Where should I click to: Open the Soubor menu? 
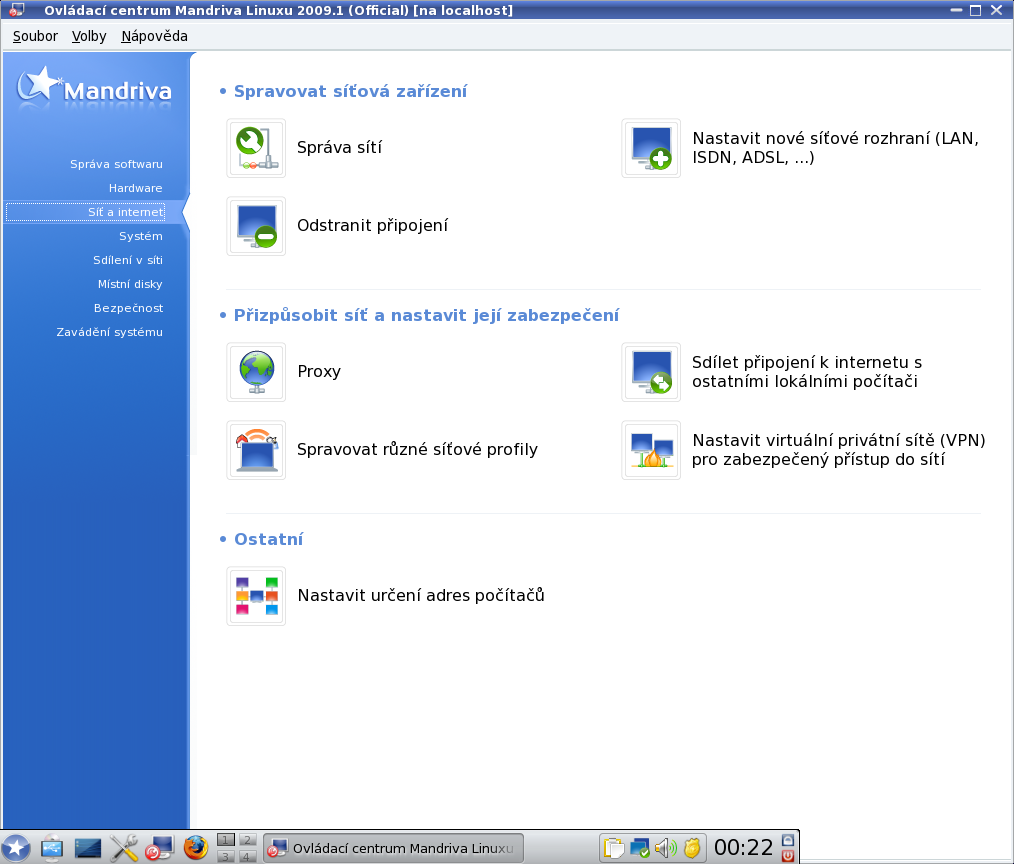[x=35, y=36]
